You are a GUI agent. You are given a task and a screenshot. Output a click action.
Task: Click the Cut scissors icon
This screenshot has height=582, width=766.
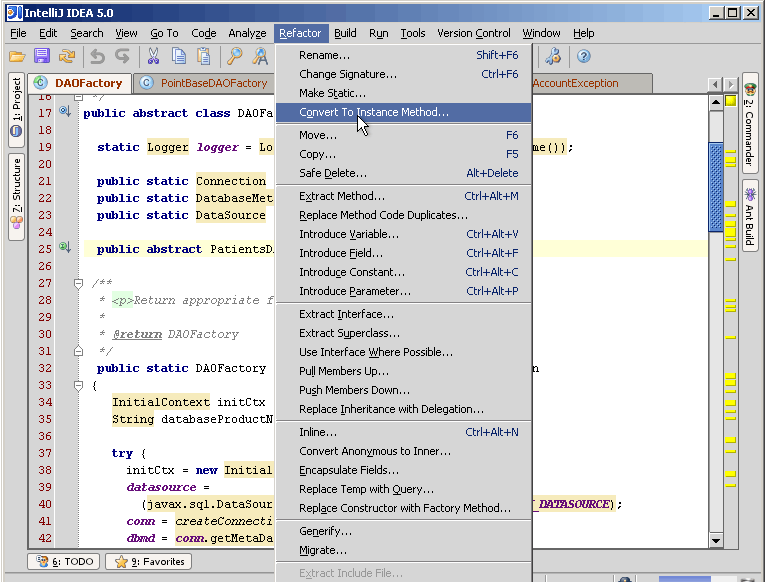(153, 57)
